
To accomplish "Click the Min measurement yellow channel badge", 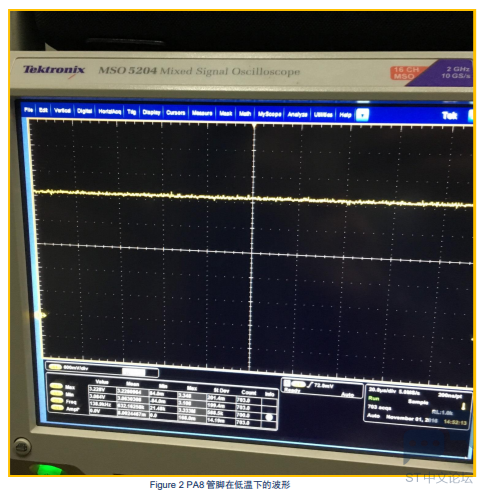I will (x=56, y=393).
